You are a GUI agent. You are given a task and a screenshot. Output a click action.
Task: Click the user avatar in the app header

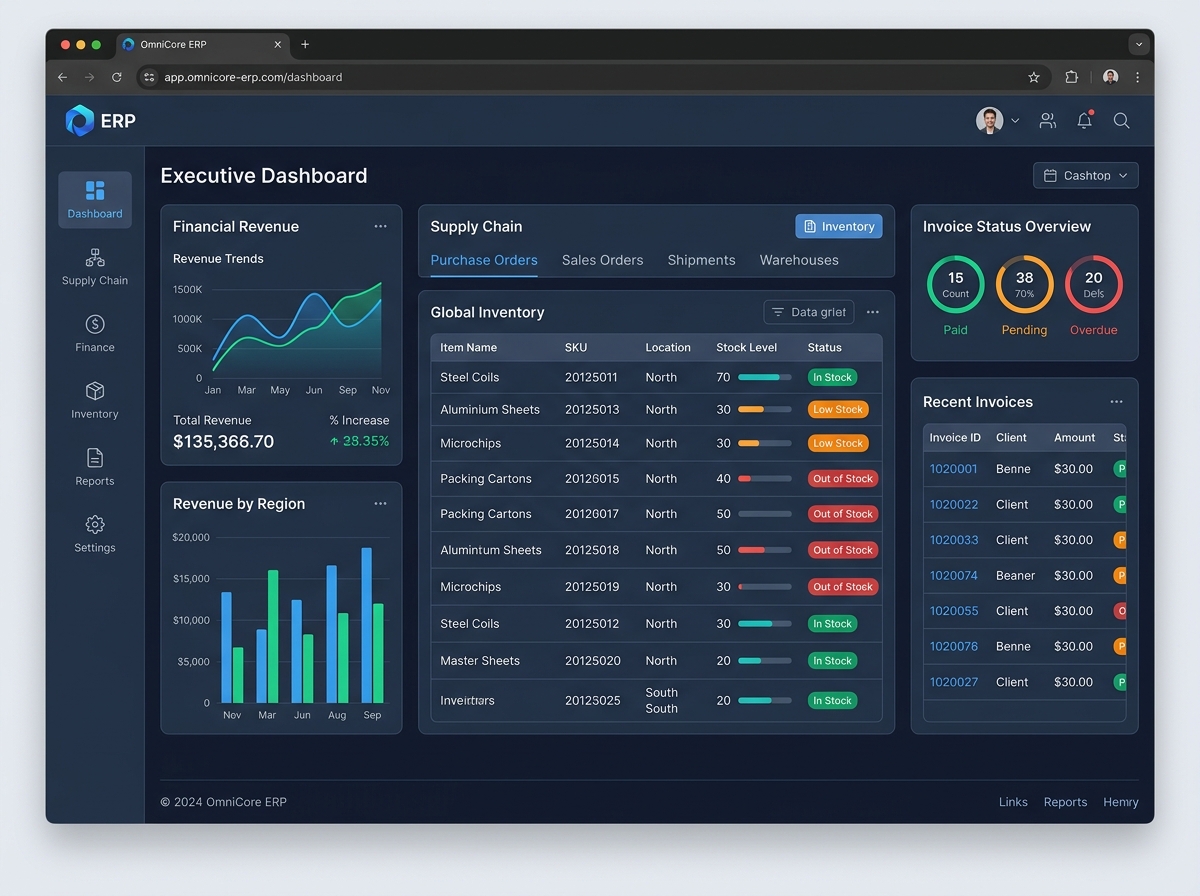click(x=989, y=121)
